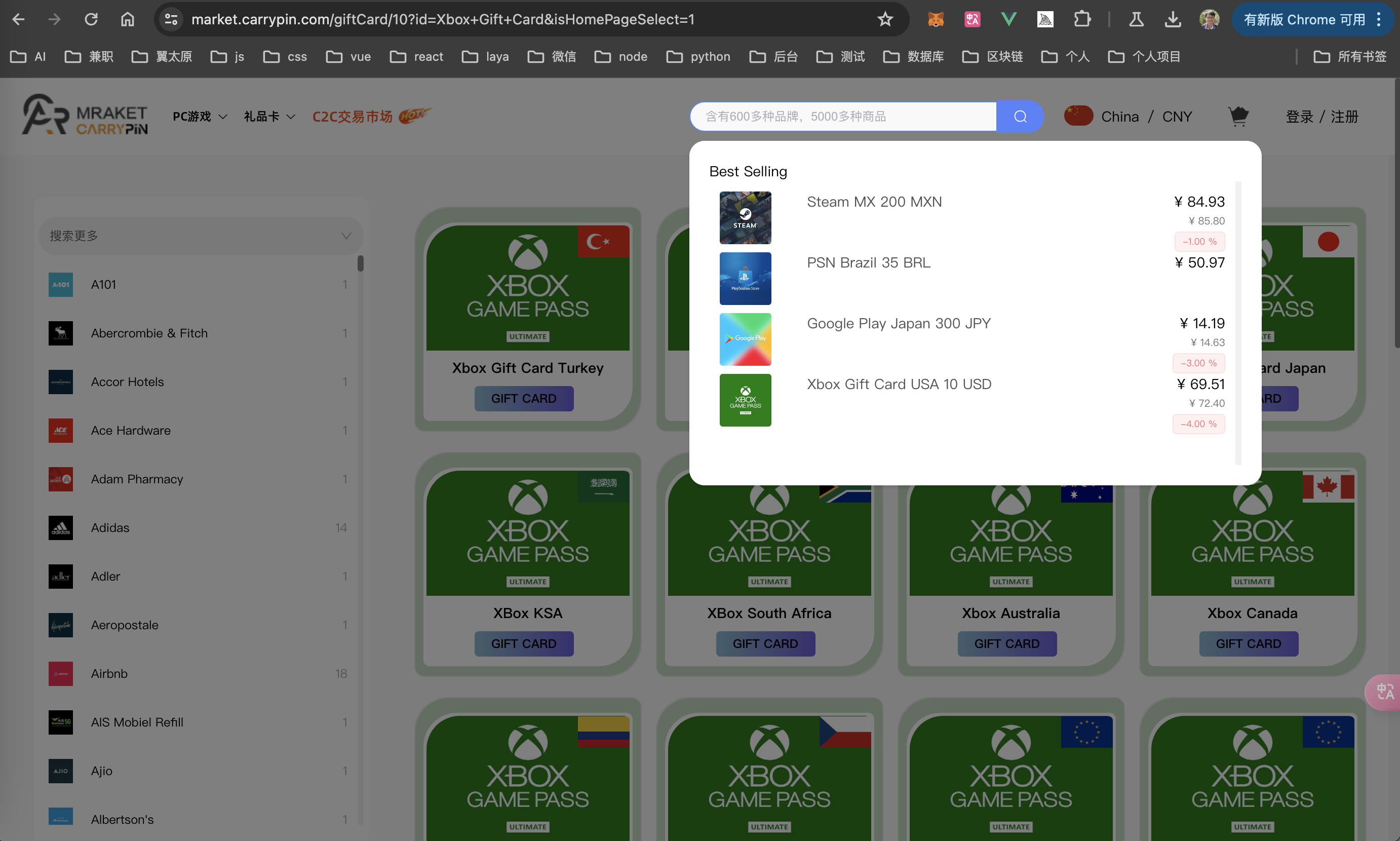Select Ajio brand in list
This screenshot has width=1400, height=841.
(x=198, y=771)
